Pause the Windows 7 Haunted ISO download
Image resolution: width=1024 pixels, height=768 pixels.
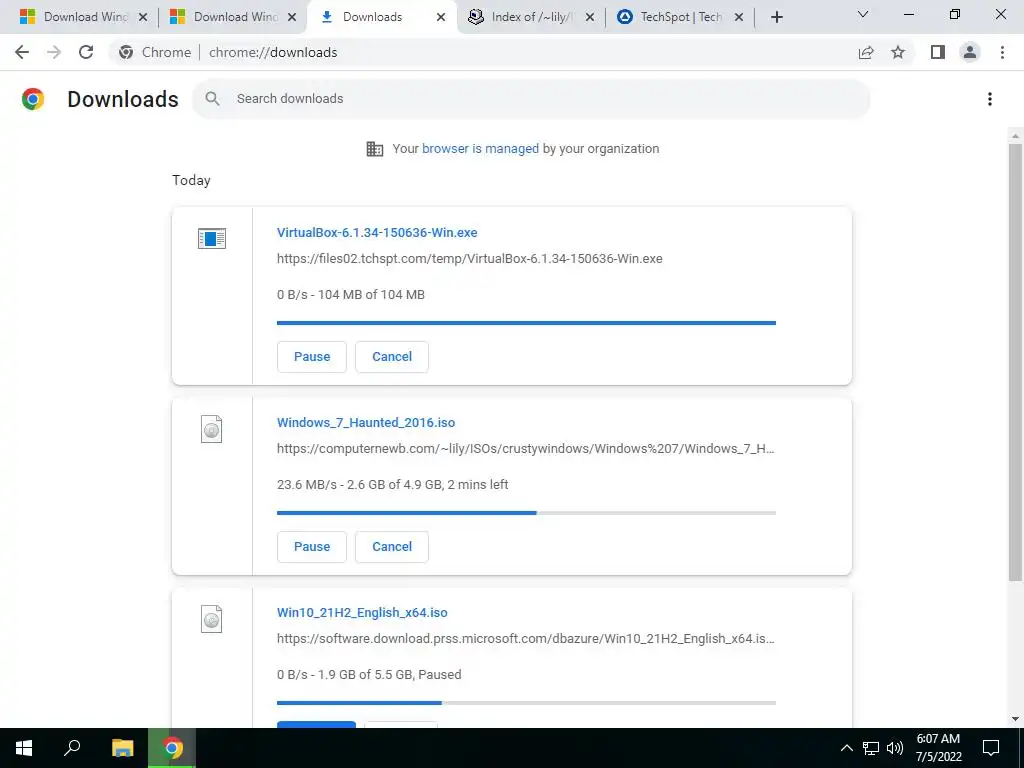pyautogui.click(x=312, y=547)
